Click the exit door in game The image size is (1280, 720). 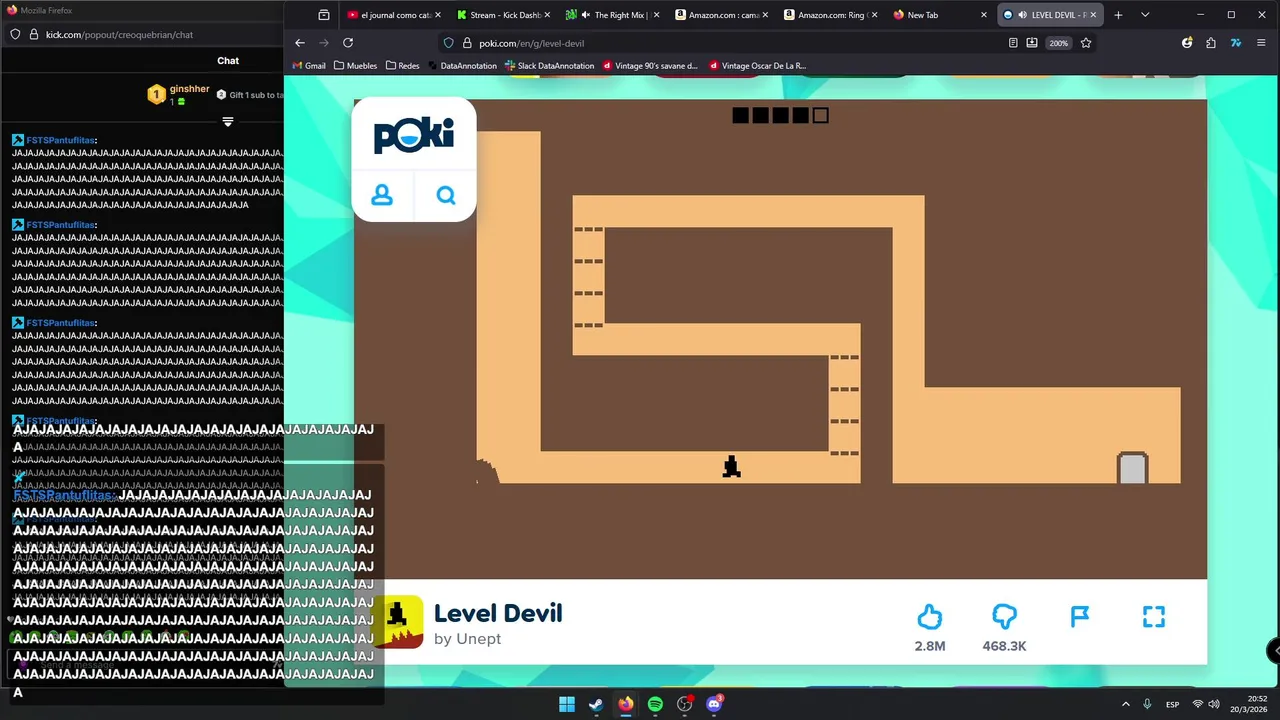[x=1132, y=468]
